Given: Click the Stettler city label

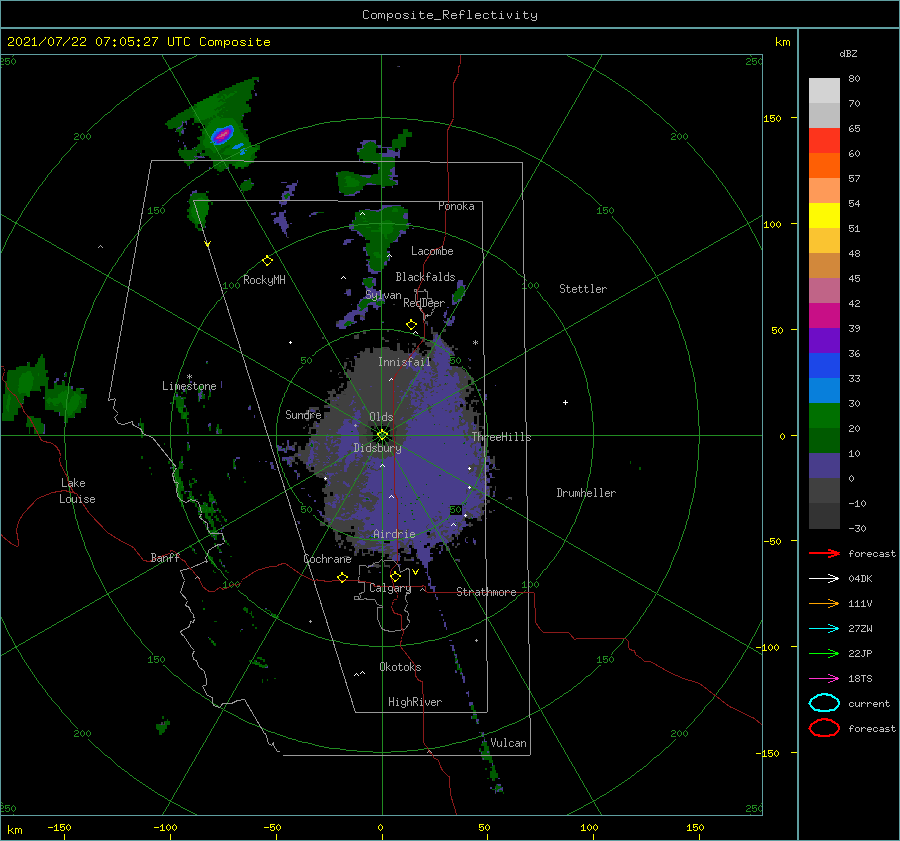Looking at the screenshot, I should tap(583, 289).
